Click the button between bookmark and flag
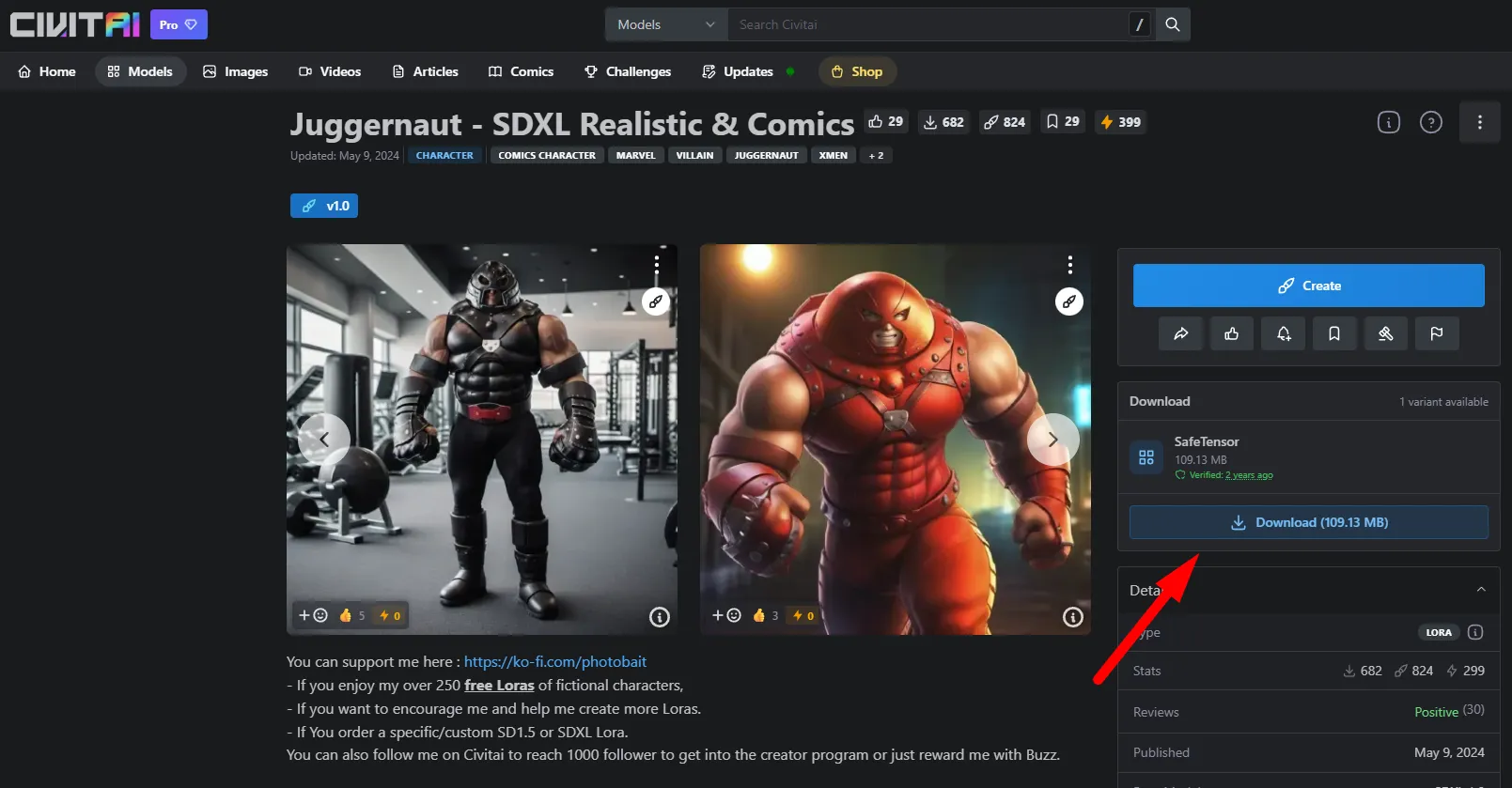Image resolution: width=1512 pixels, height=788 pixels. coord(1386,333)
